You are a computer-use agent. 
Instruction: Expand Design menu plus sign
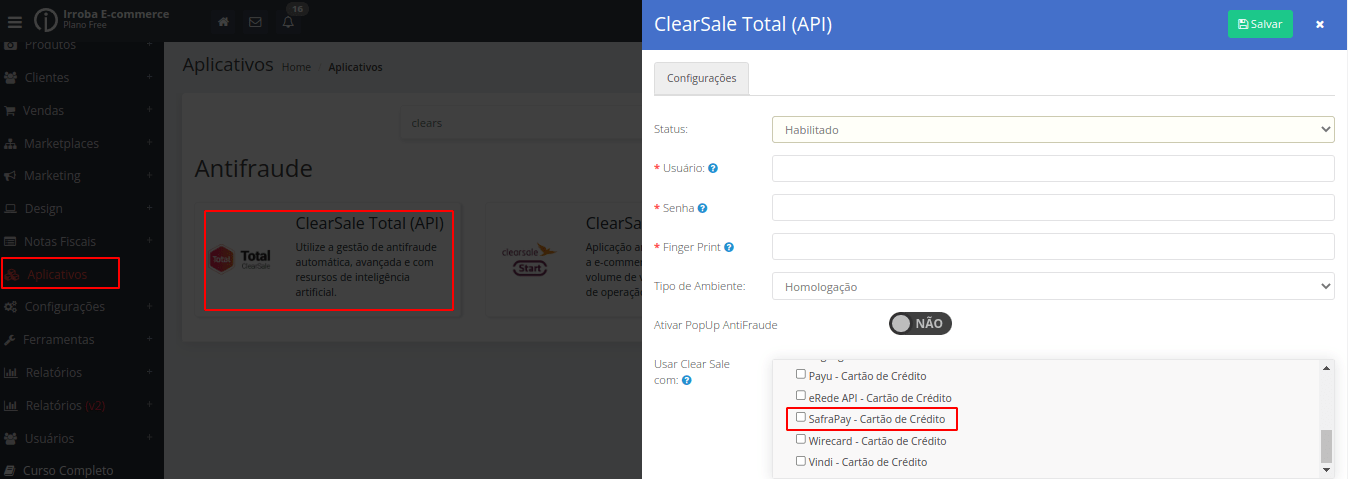pyautogui.click(x=149, y=208)
